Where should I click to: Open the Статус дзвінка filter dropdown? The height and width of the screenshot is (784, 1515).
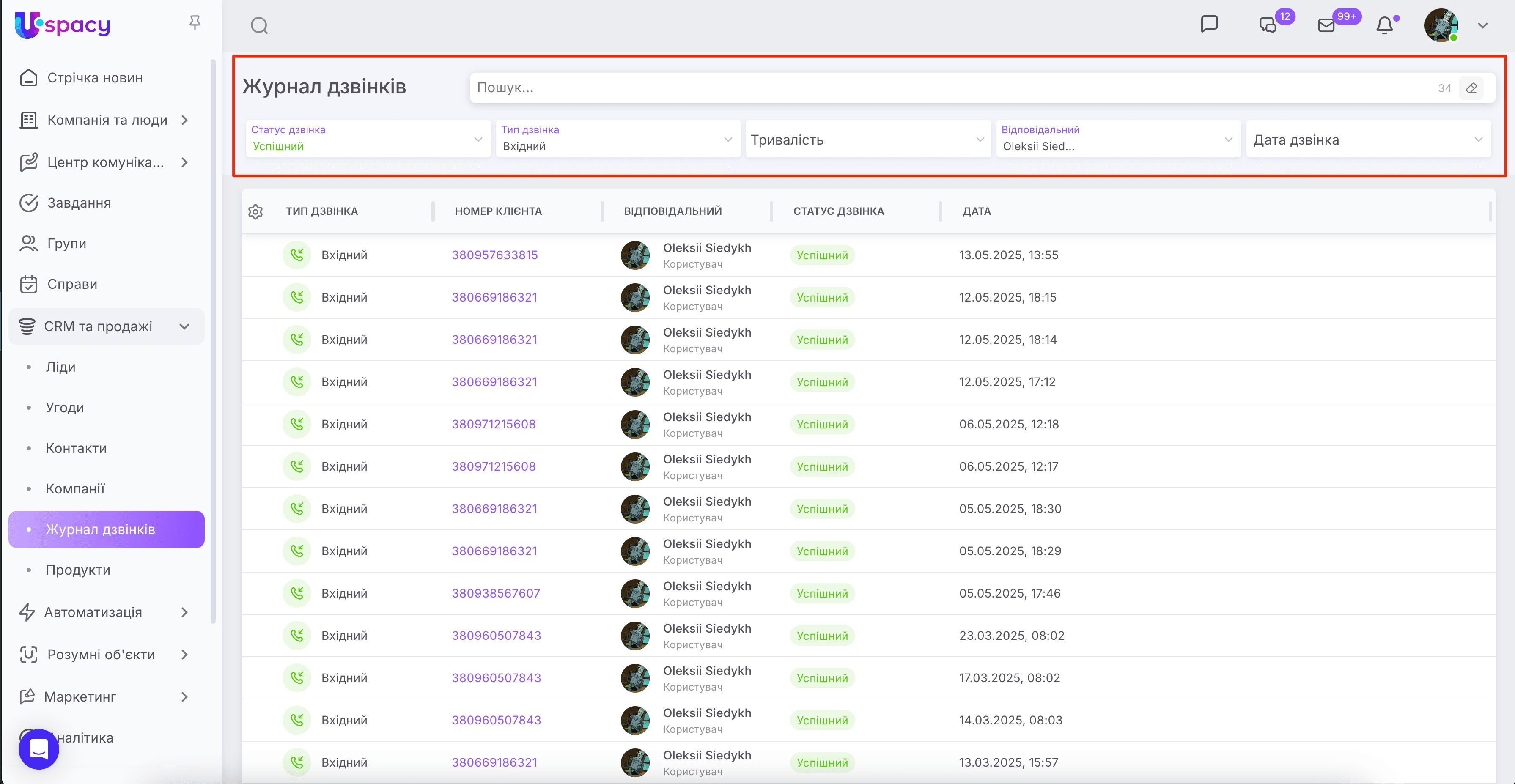(x=368, y=140)
